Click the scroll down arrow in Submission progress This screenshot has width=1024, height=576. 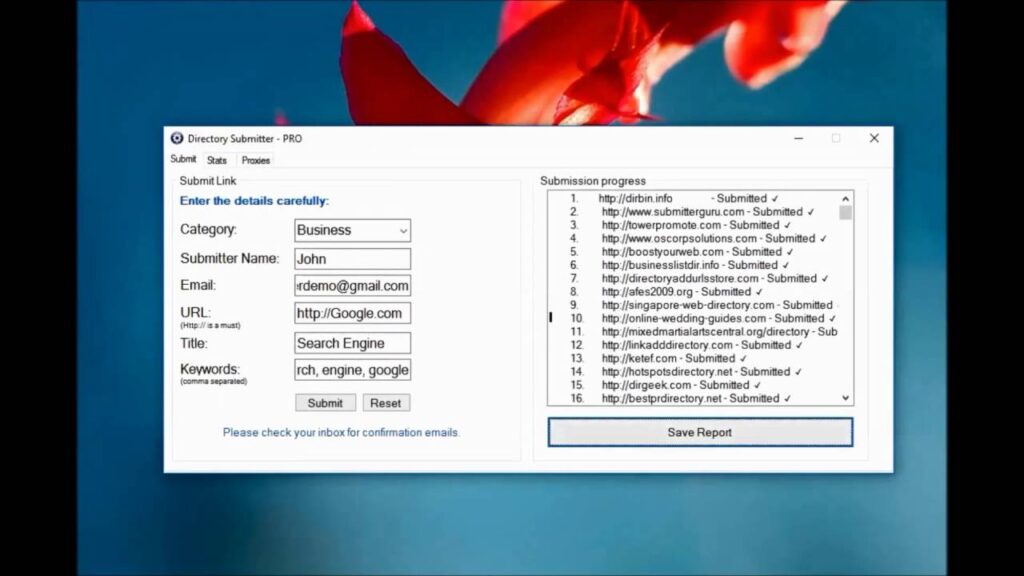(x=846, y=398)
